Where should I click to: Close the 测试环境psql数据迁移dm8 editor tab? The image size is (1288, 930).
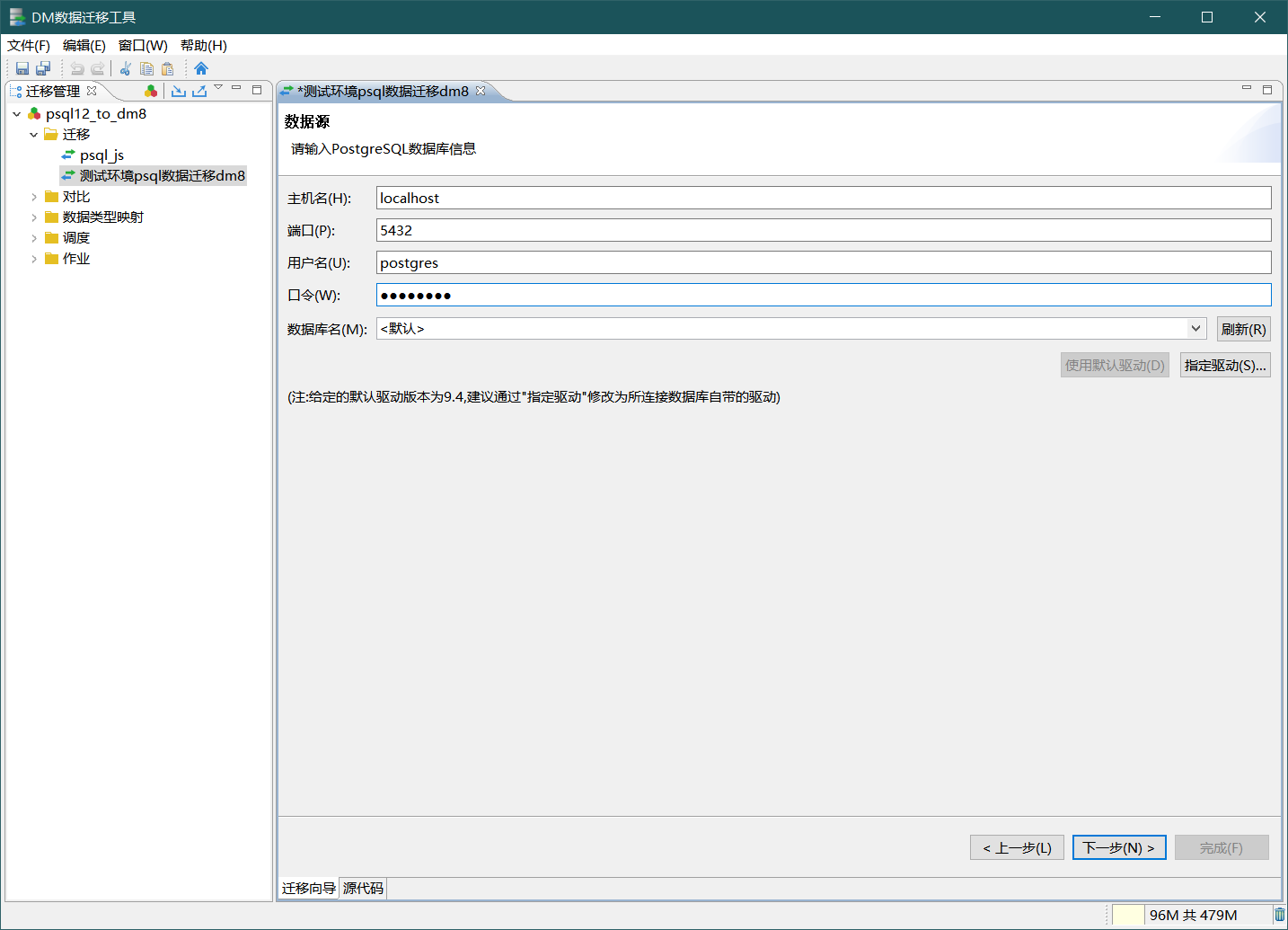coord(481,91)
